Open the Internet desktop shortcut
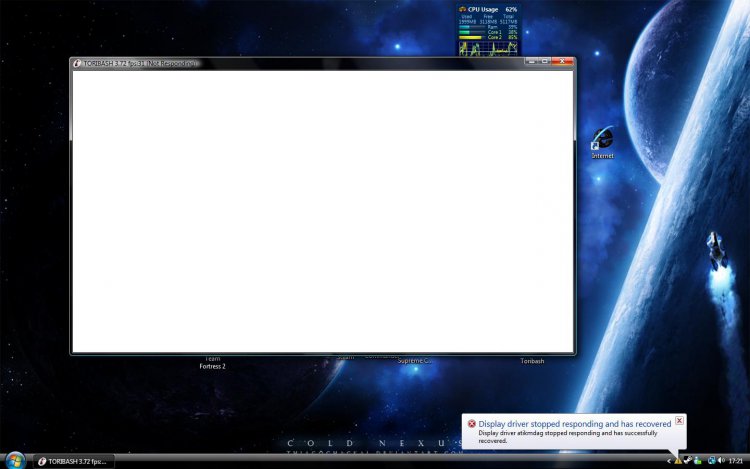Viewport: 750px width, 469px height. tap(602, 142)
